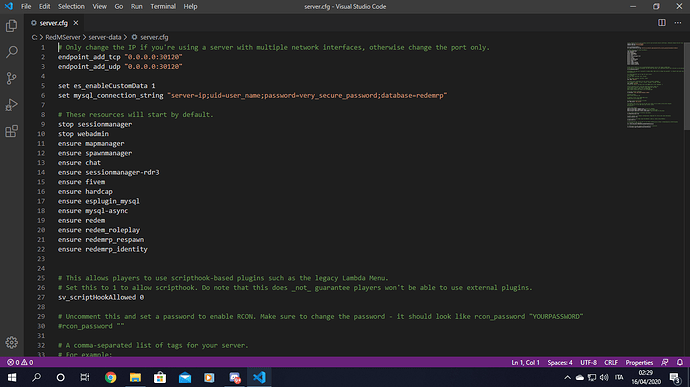Screen dimensions: 690x387
Task: Click line 22 ensure redemrp_identity
Action: click(103, 249)
